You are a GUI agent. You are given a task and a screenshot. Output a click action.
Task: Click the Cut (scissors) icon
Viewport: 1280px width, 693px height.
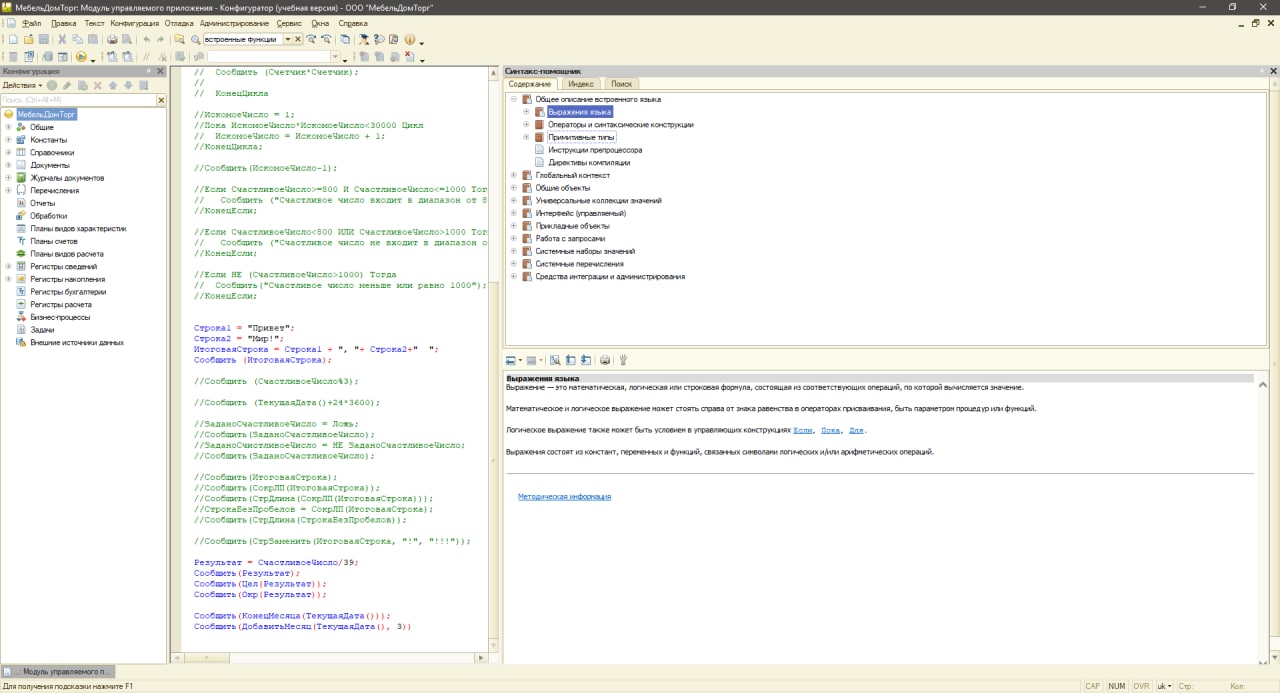click(62, 39)
